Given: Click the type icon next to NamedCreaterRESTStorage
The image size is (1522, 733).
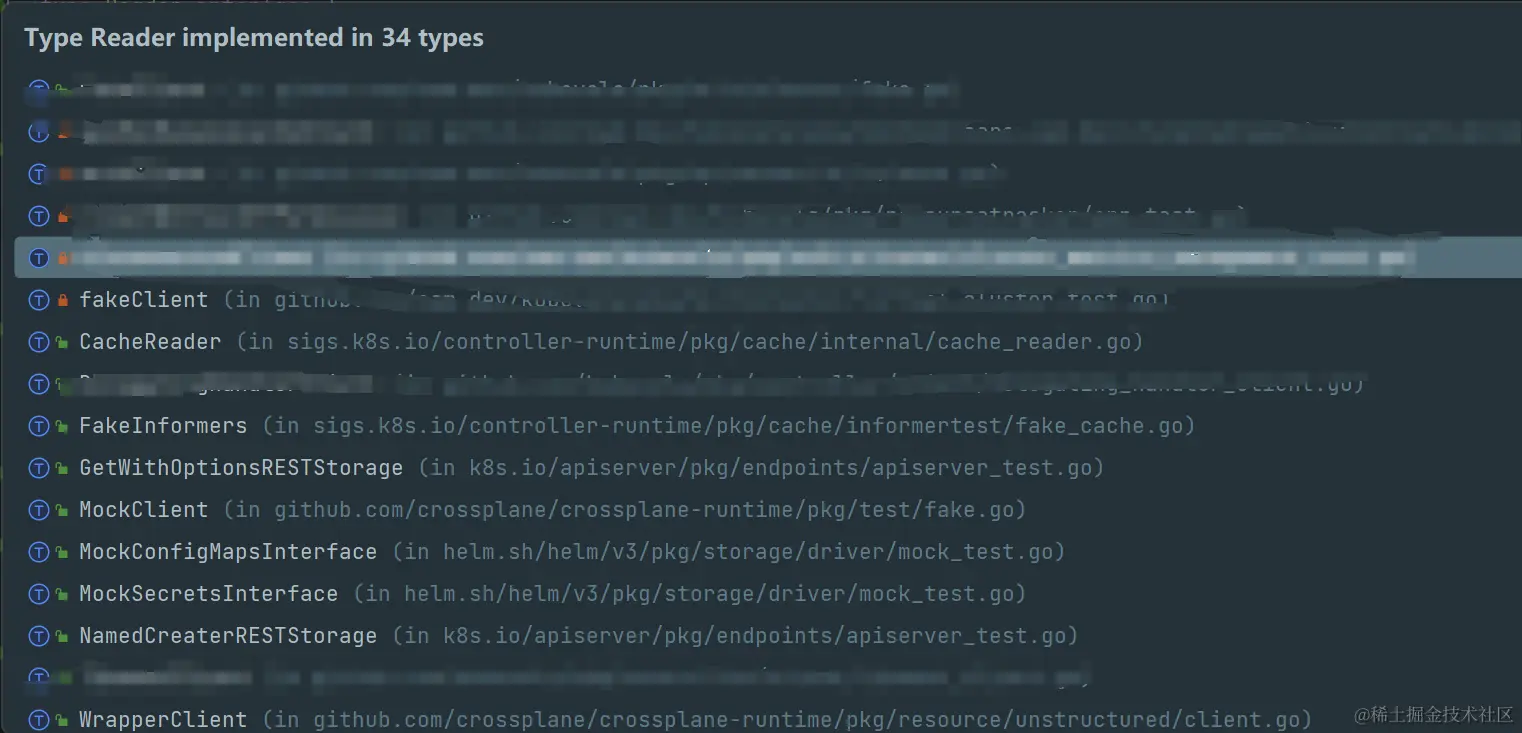Looking at the screenshot, I should coord(39,636).
